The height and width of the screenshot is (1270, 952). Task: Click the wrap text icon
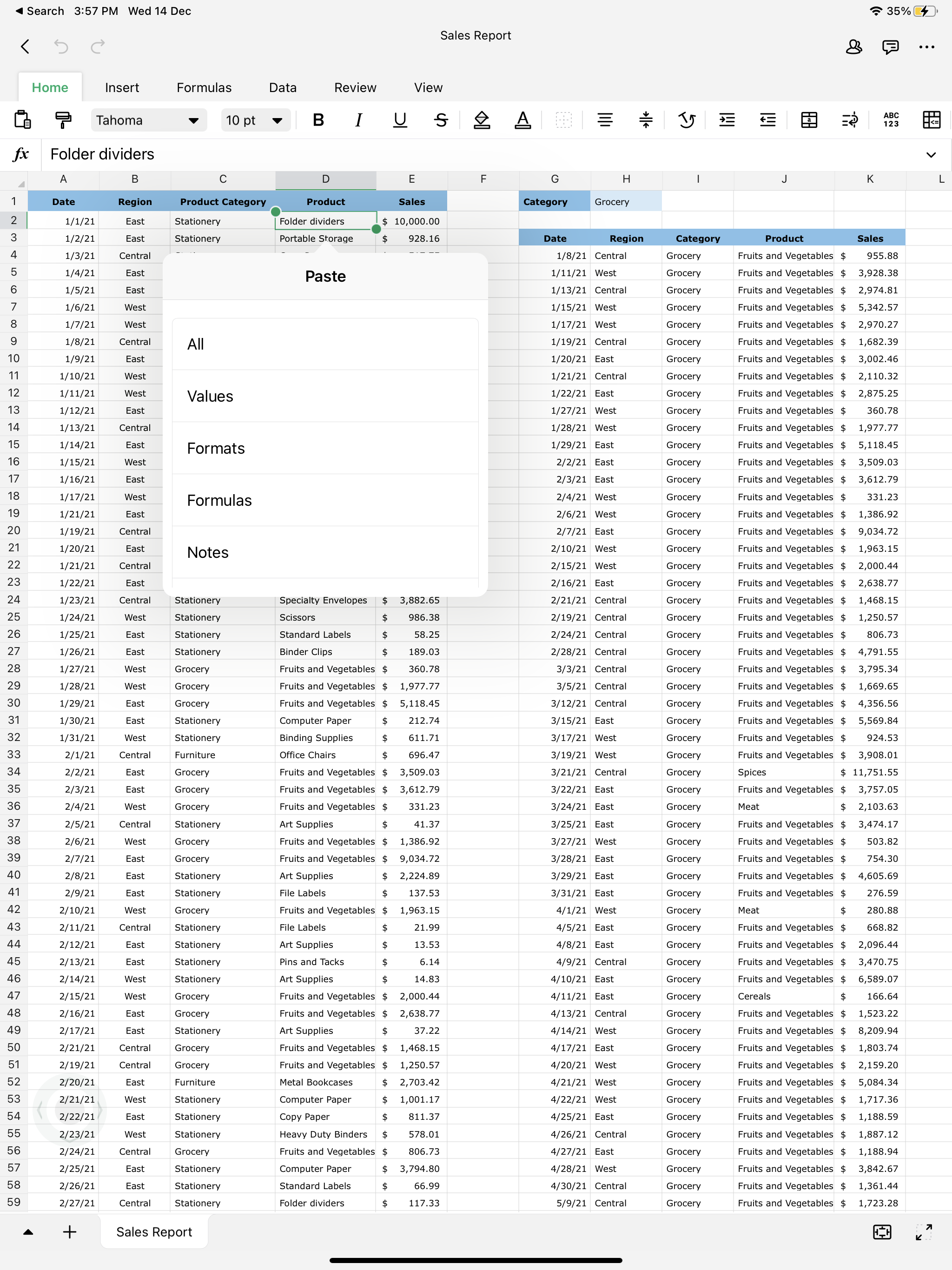[x=850, y=120]
